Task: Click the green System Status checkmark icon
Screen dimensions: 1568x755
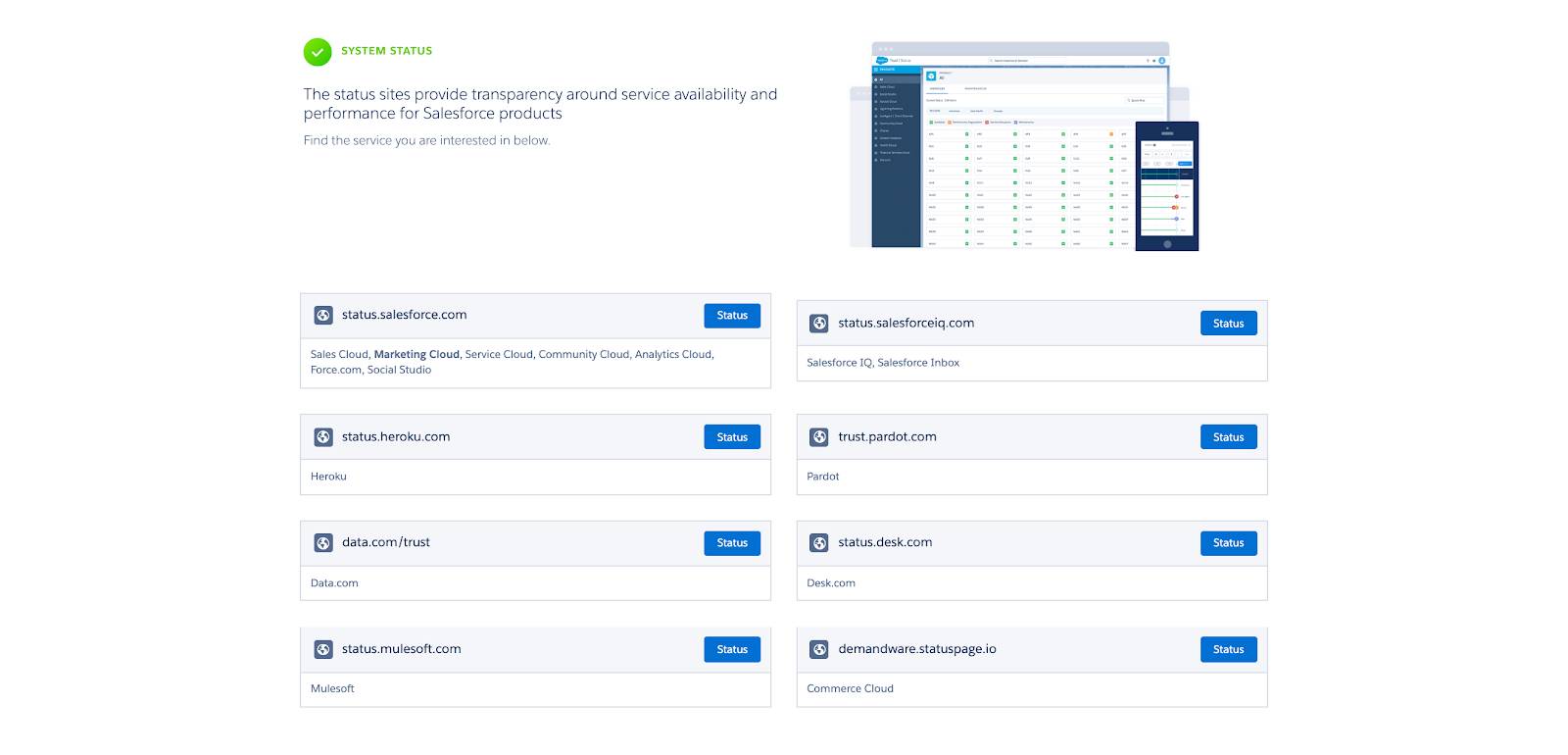Action: [x=318, y=52]
